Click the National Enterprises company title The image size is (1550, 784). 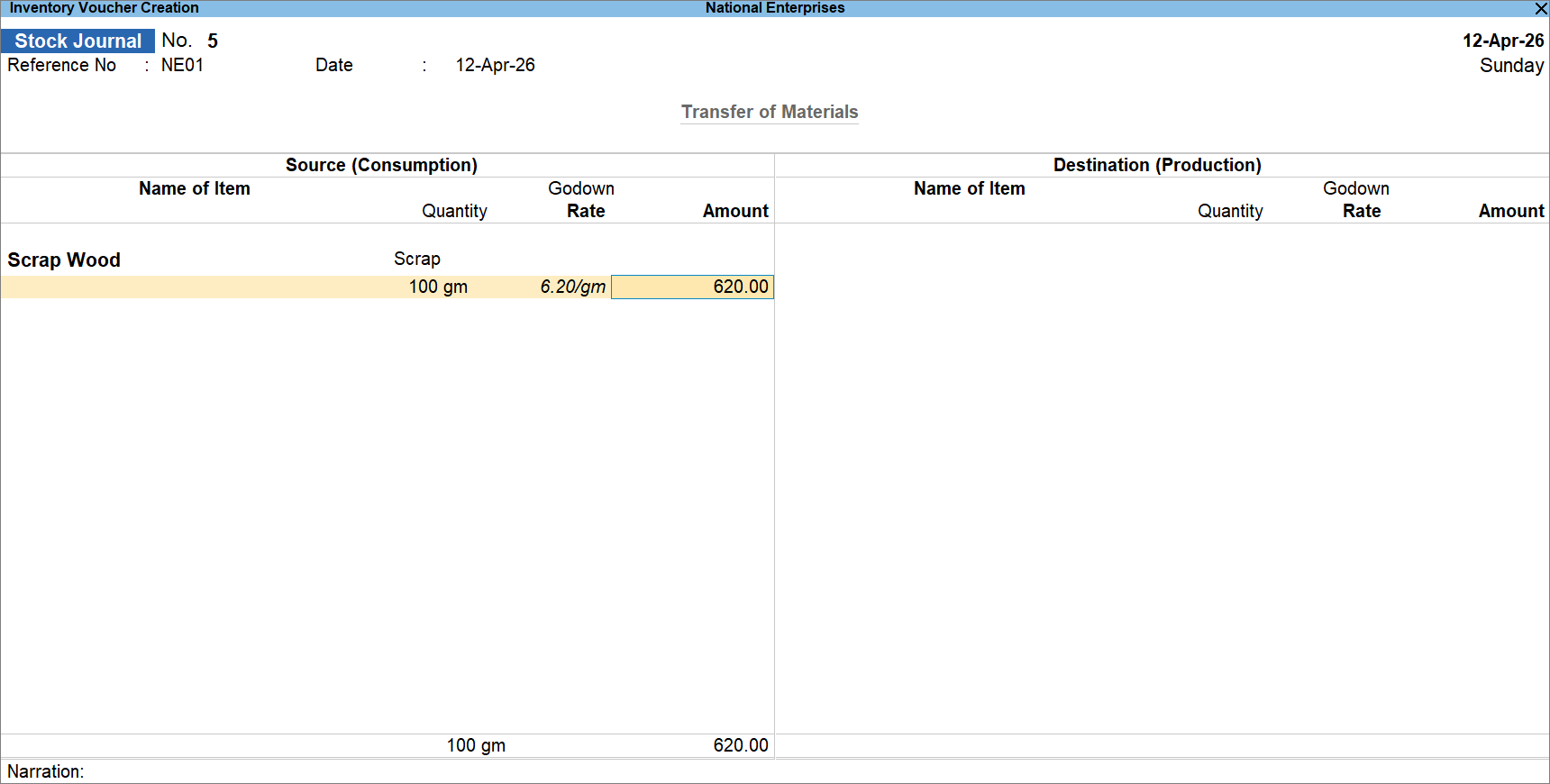tap(775, 8)
